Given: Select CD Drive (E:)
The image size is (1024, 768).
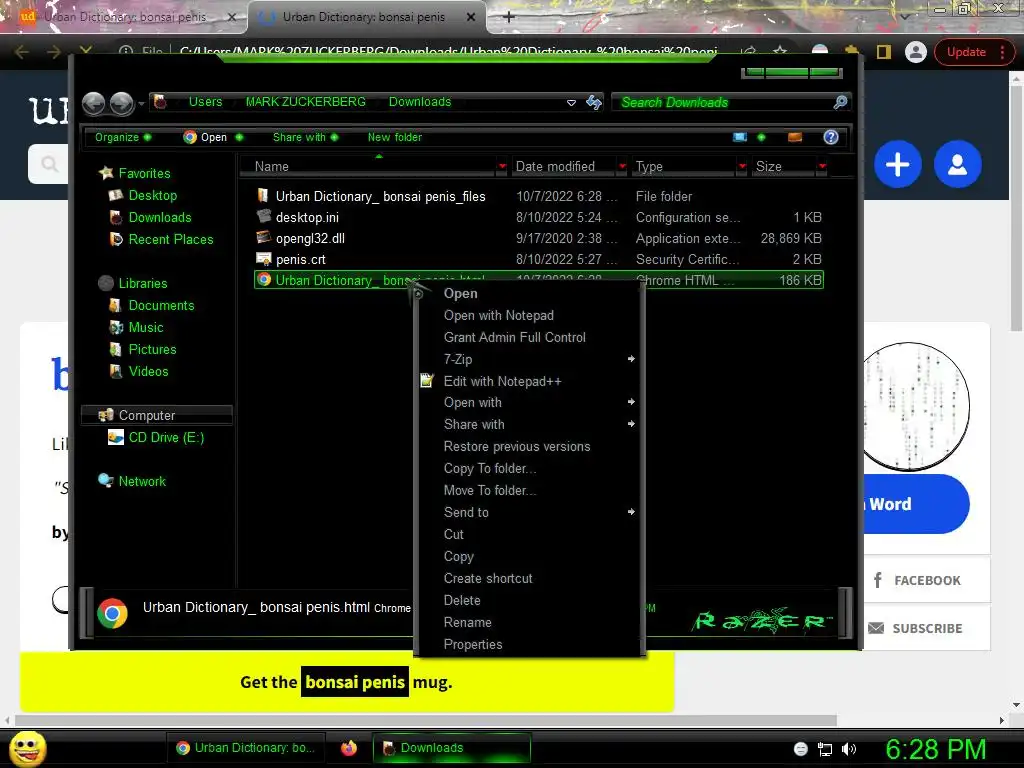Looking at the screenshot, I should [166, 438].
